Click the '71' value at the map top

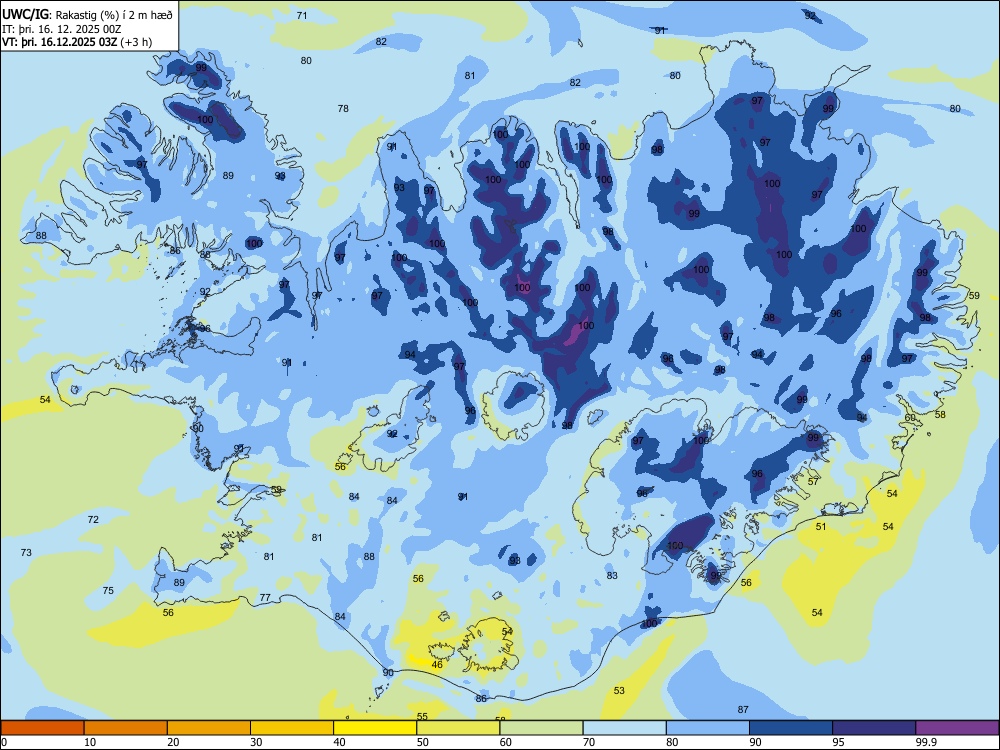tap(302, 15)
